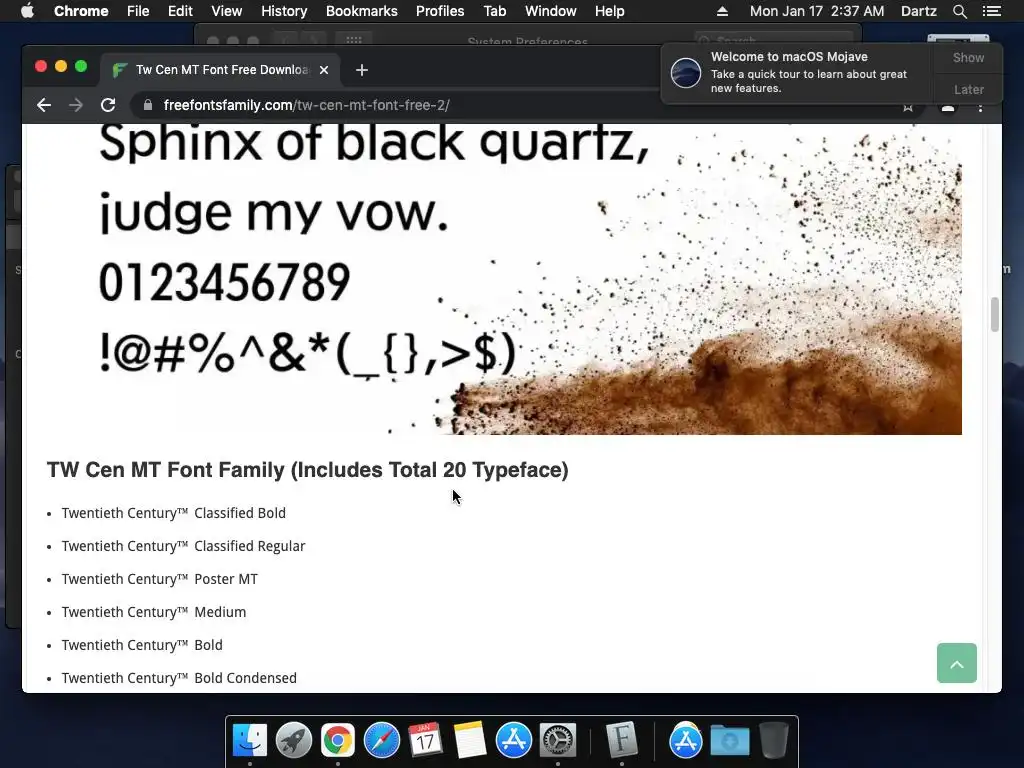Click the Welcome to macOS Mojave notification icon
The width and height of the screenshot is (1024, 768).
coord(686,72)
